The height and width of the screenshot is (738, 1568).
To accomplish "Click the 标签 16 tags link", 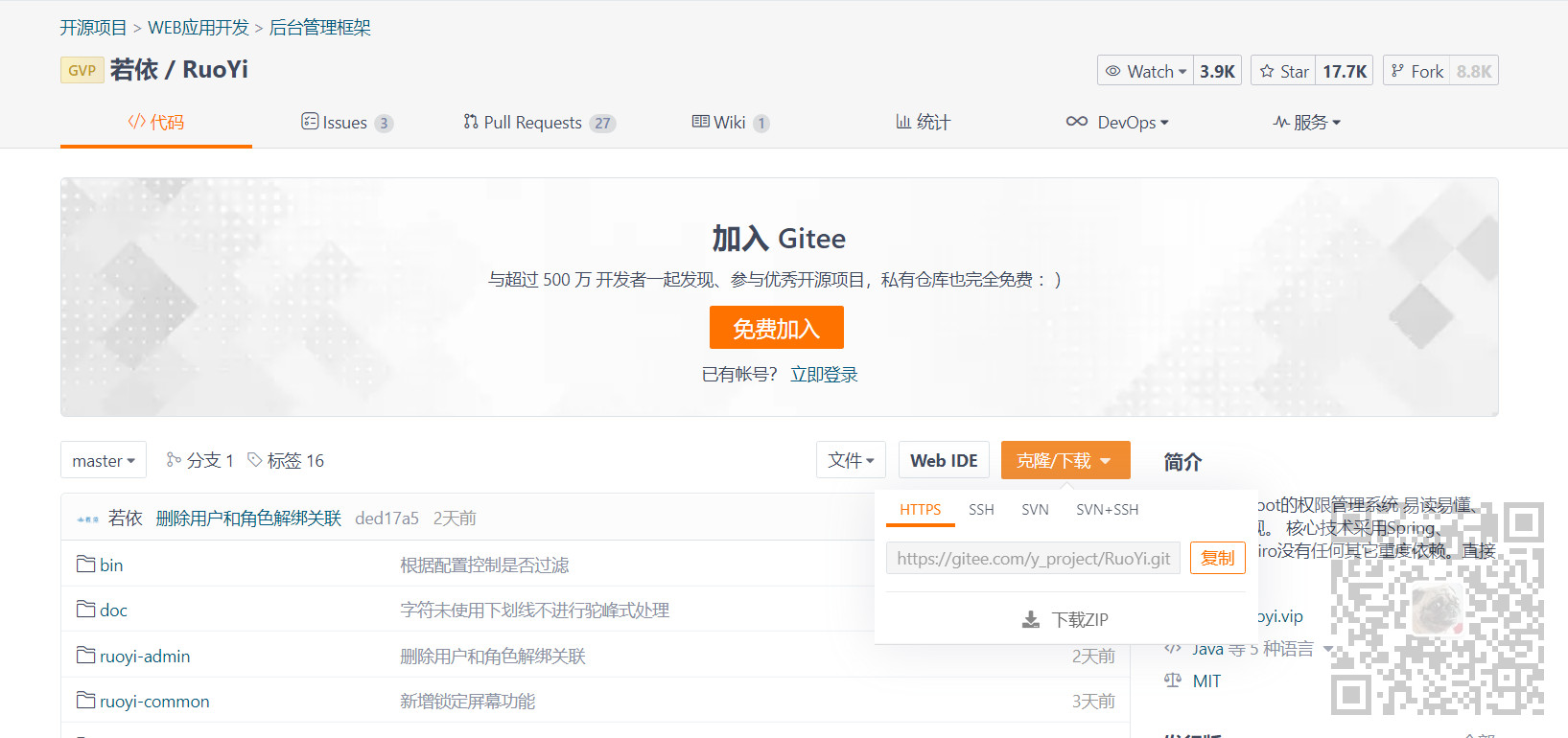I will coord(286,460).
